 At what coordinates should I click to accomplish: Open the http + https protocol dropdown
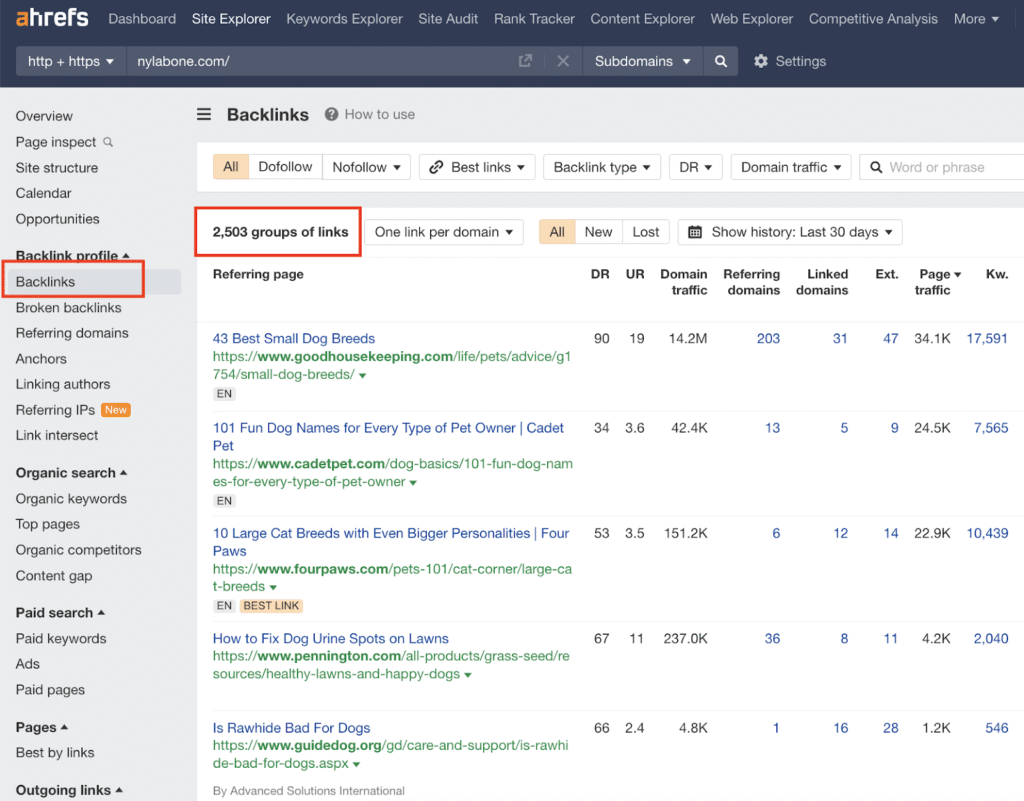[71, 61]
